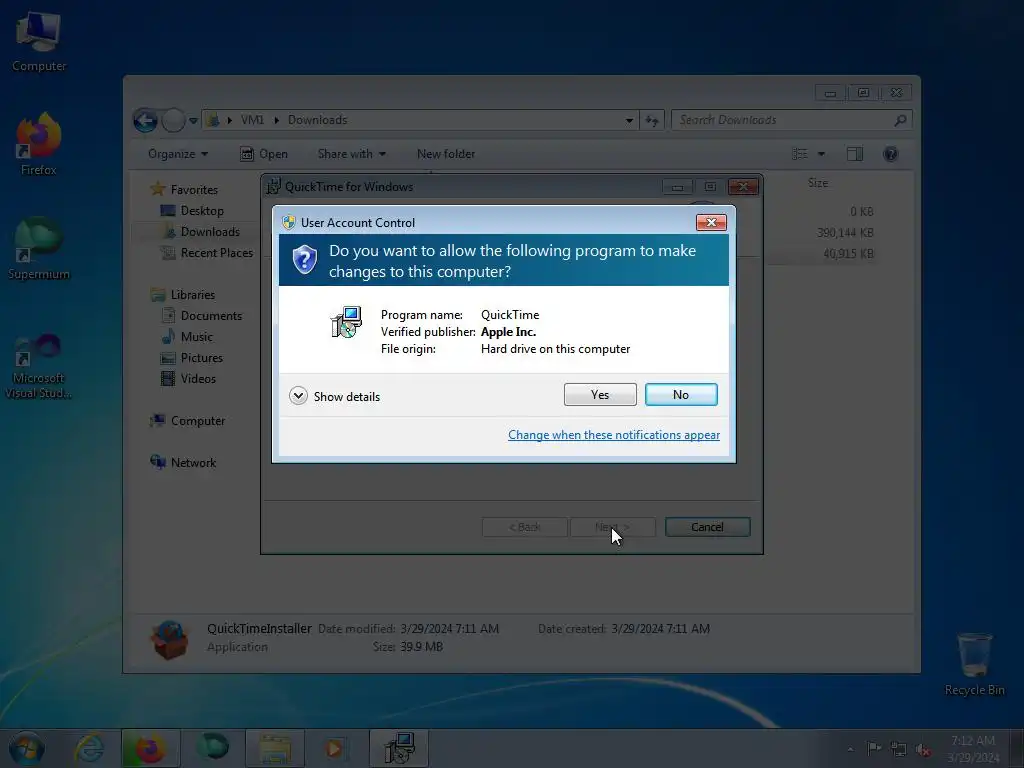The image size is (1024, 768).
Task: Click Downloads in the address bar
Action: (317, 120)
